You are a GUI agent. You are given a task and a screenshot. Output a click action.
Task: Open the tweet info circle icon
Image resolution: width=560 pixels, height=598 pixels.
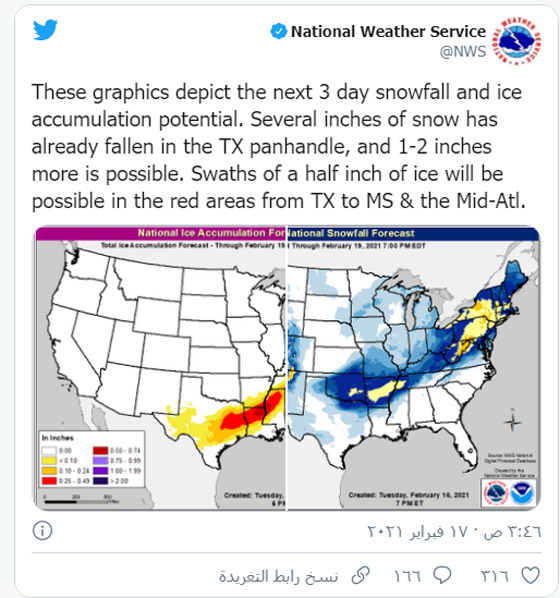(x=42, y=530)
